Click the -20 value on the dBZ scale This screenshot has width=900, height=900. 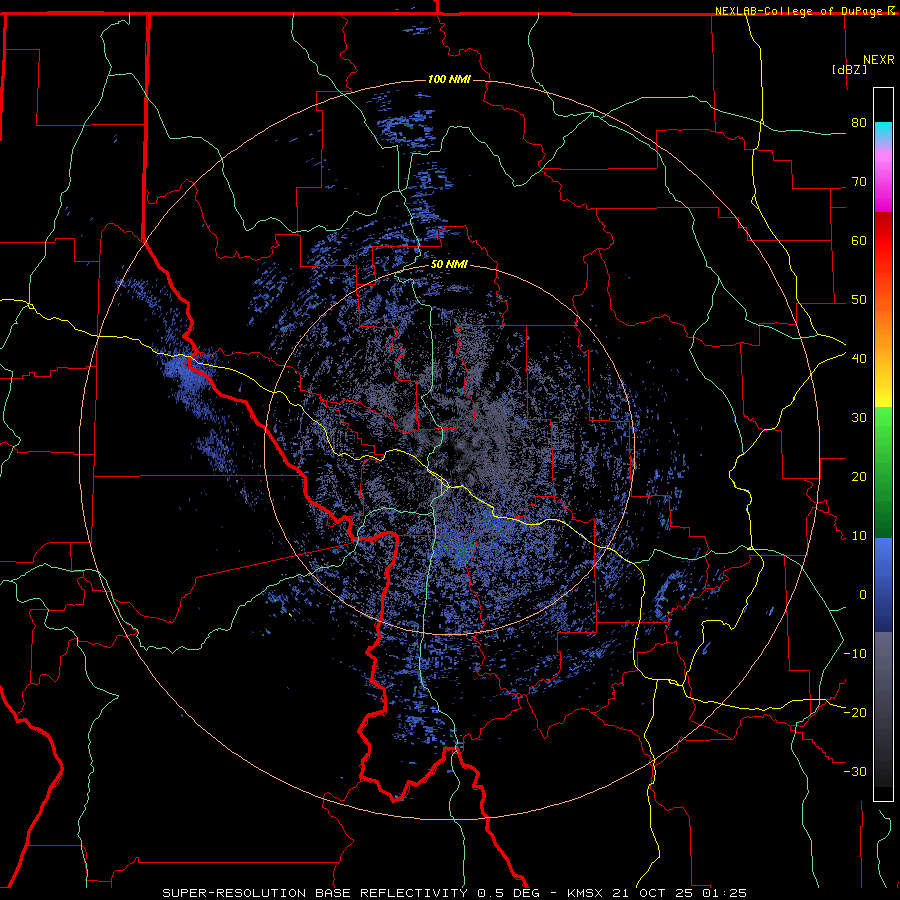(x=855, y=713)
